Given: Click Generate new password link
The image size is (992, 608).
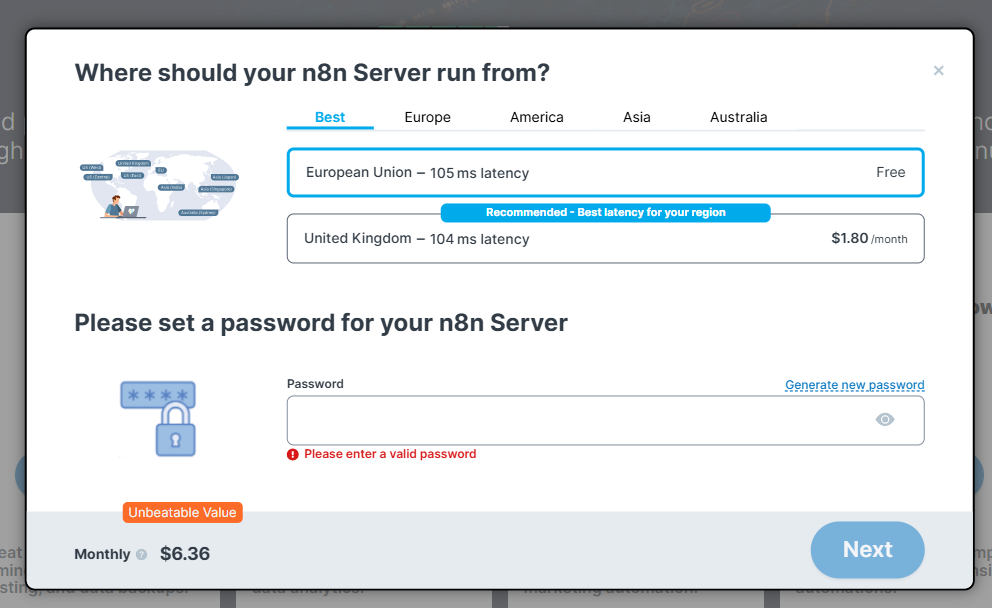Looking at the screenshot, I should tap(855, 385).
